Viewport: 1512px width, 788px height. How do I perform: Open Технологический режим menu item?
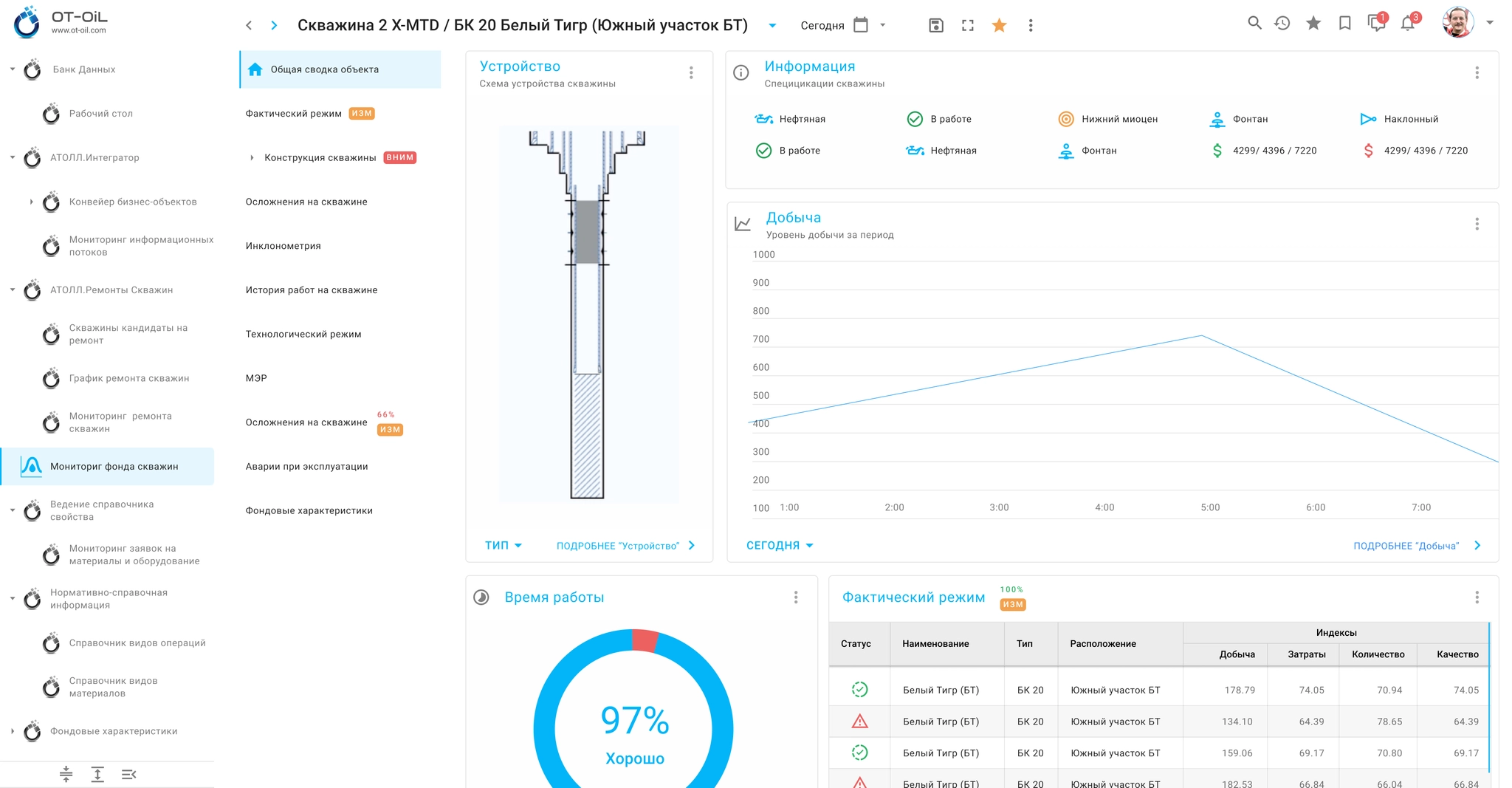tap(303, 334)
